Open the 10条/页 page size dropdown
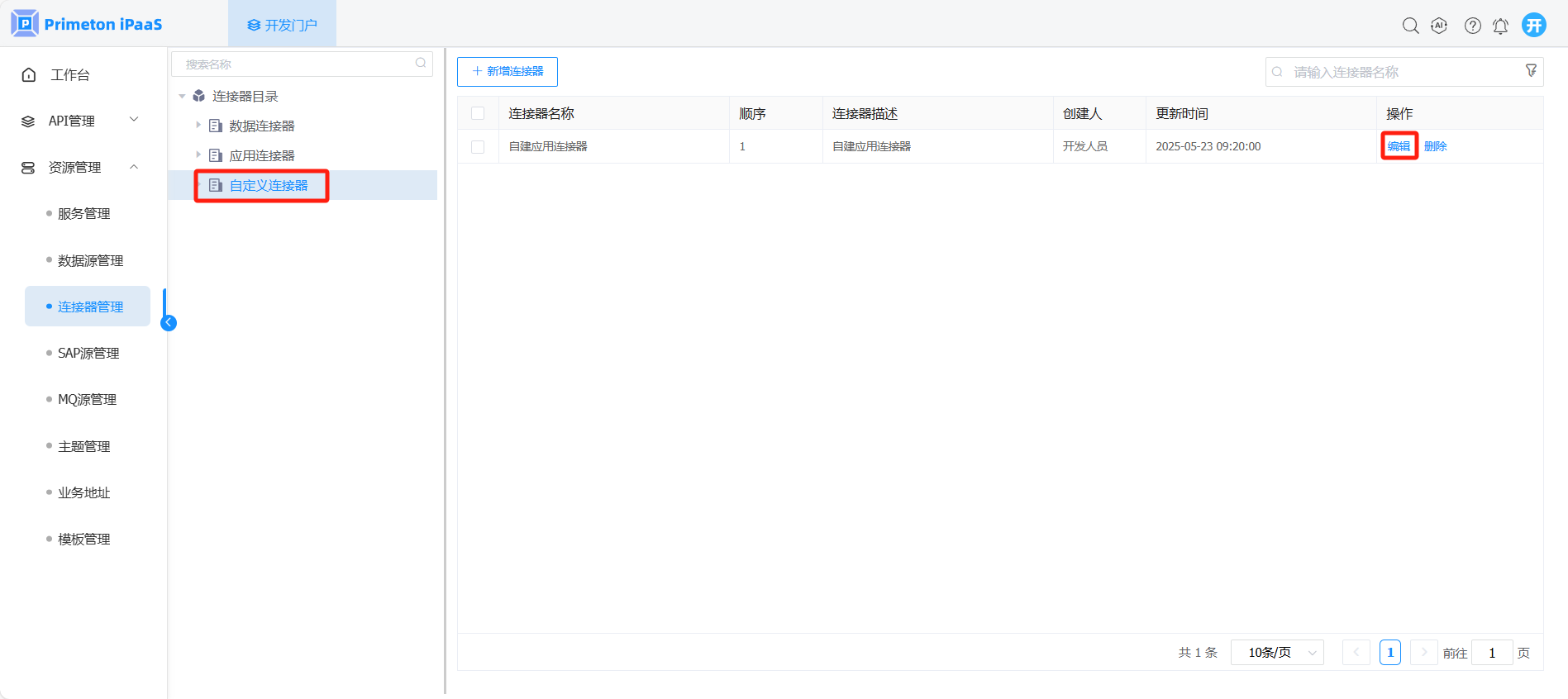The height and width of the screenshot is (699, 1568). click(x=1277, y=653)
